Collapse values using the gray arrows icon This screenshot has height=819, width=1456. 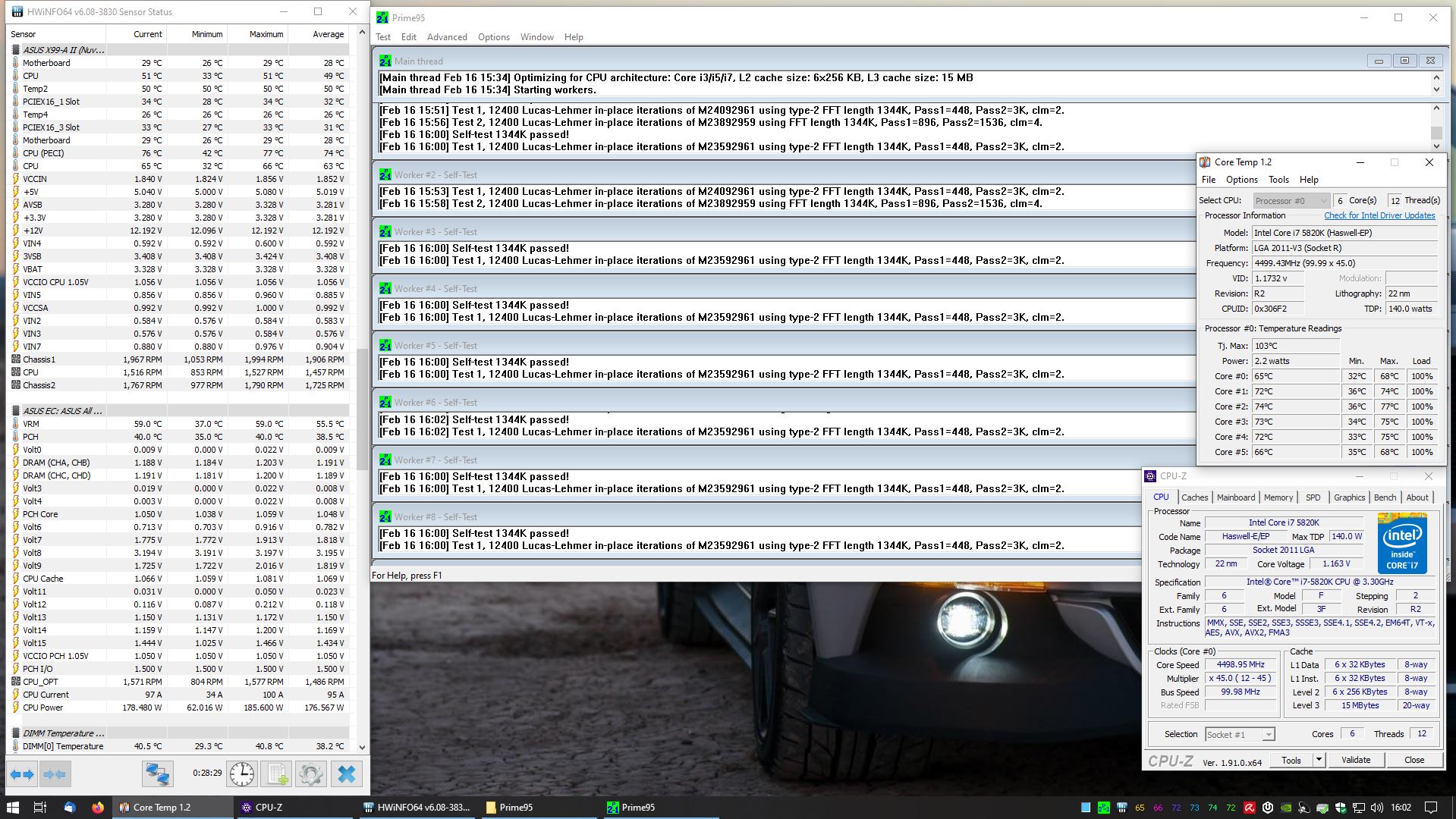click(x=54, y=773)
